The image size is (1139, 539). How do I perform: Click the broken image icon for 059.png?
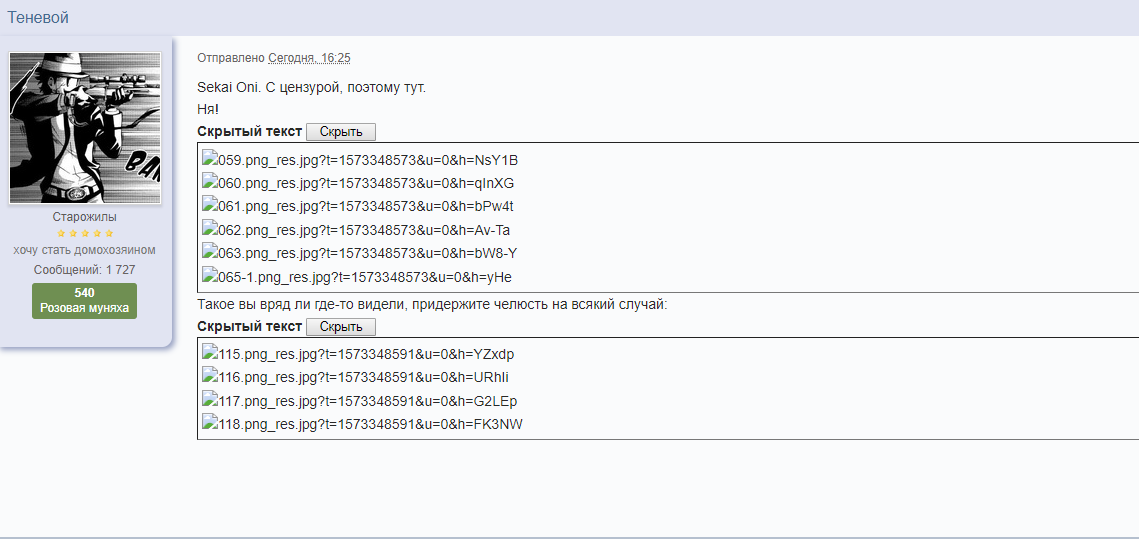210,159
